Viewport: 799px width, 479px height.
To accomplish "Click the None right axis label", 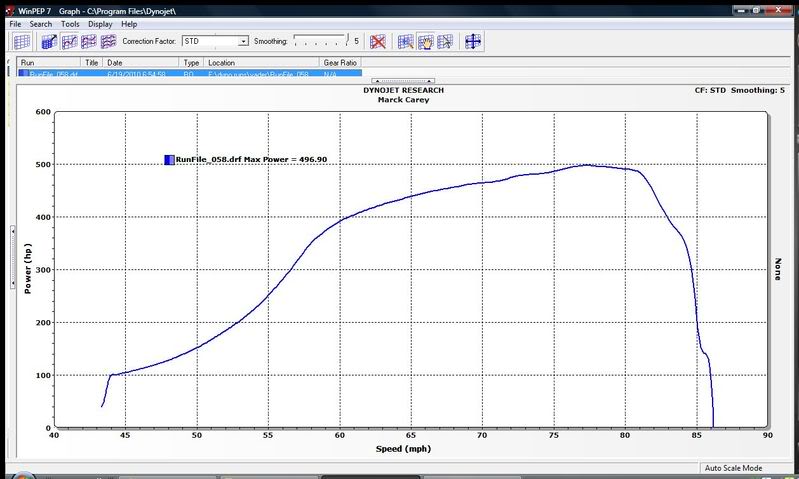I will (x=778, y=269).
